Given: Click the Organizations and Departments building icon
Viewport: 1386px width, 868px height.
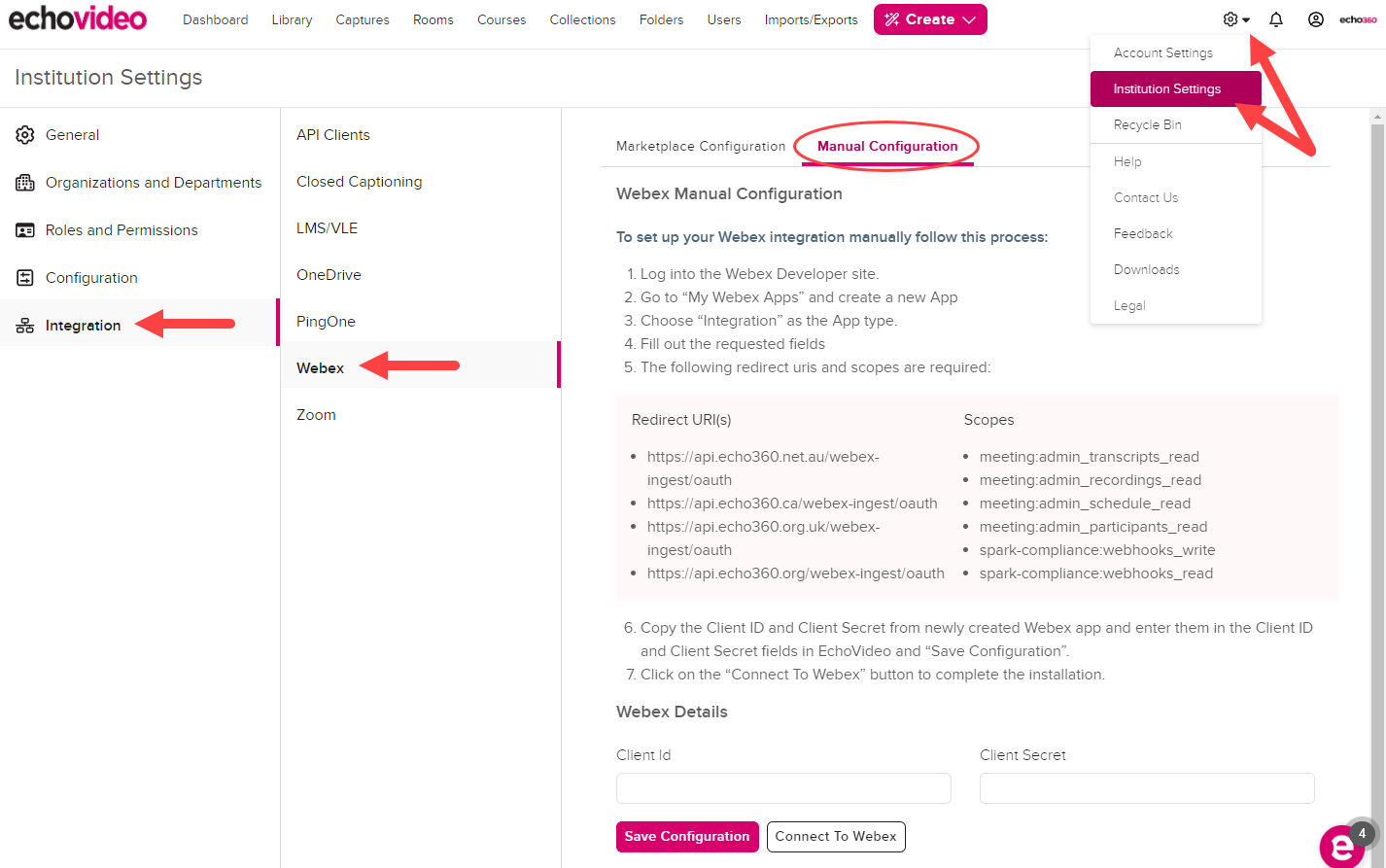Looking at the screenshot, I should (25, 183).
